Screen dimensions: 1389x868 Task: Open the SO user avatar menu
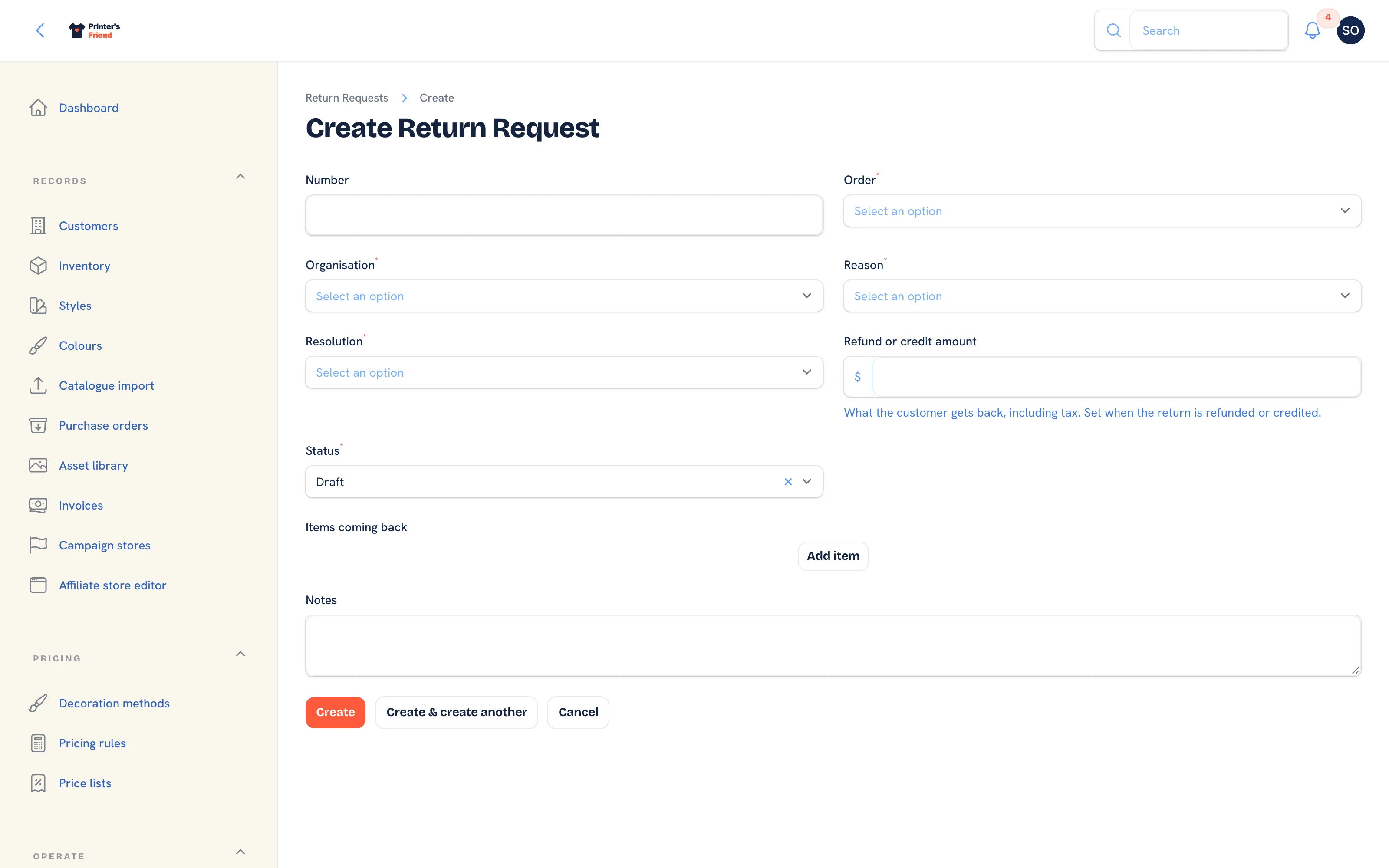tap(1350, 30)
